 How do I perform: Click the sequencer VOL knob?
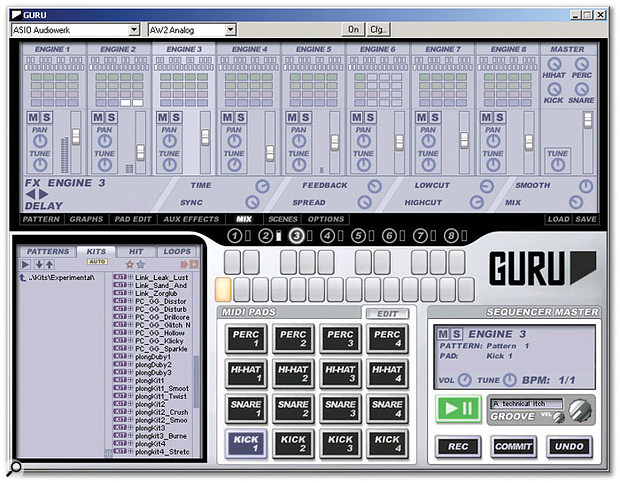pyautogui.click(x=465, y=380)
